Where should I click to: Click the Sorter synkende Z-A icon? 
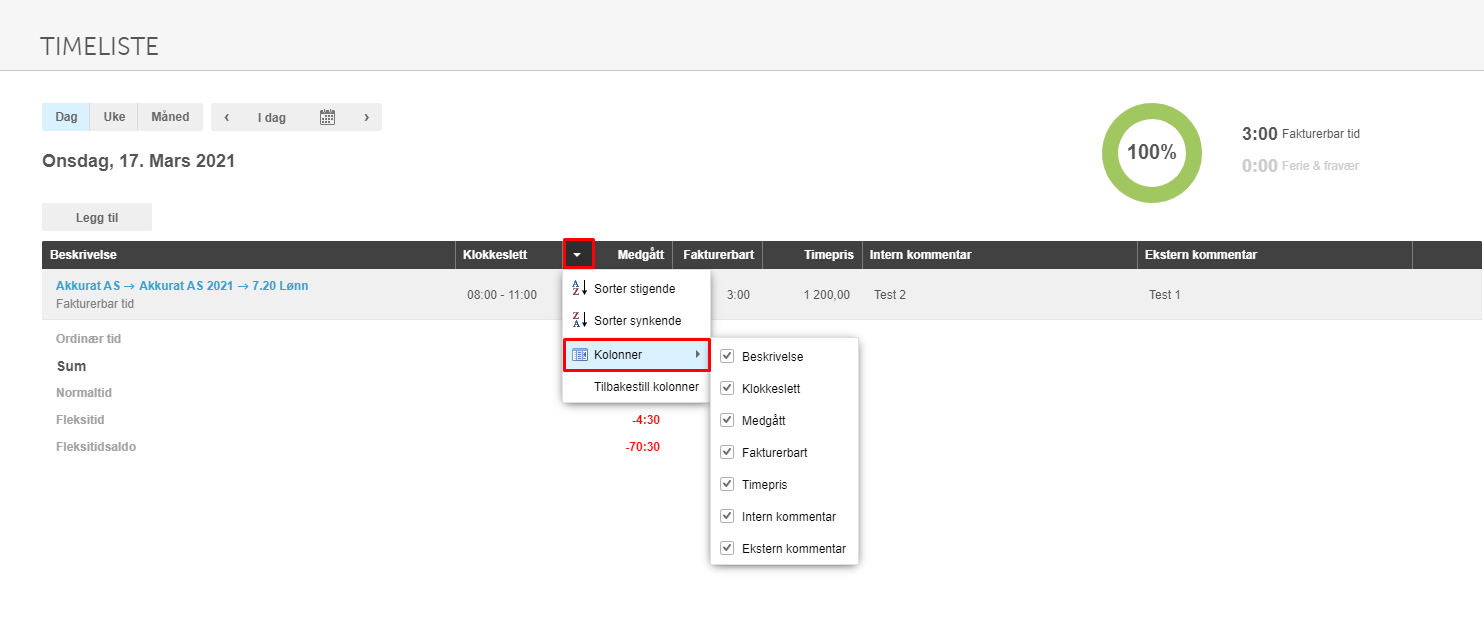579,320
